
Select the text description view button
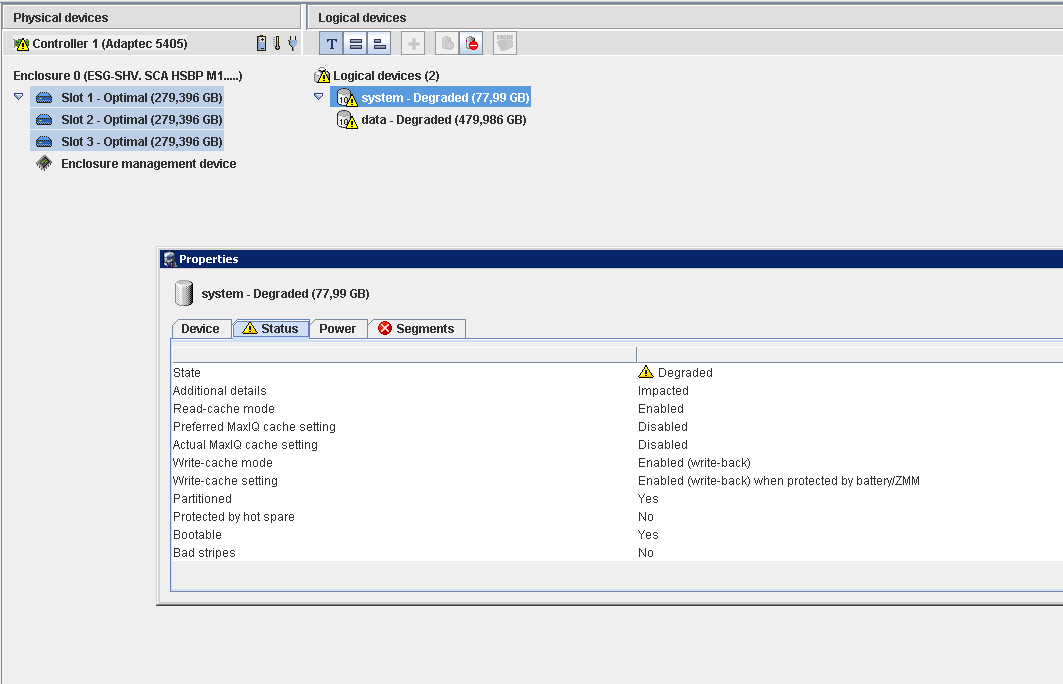332,44
